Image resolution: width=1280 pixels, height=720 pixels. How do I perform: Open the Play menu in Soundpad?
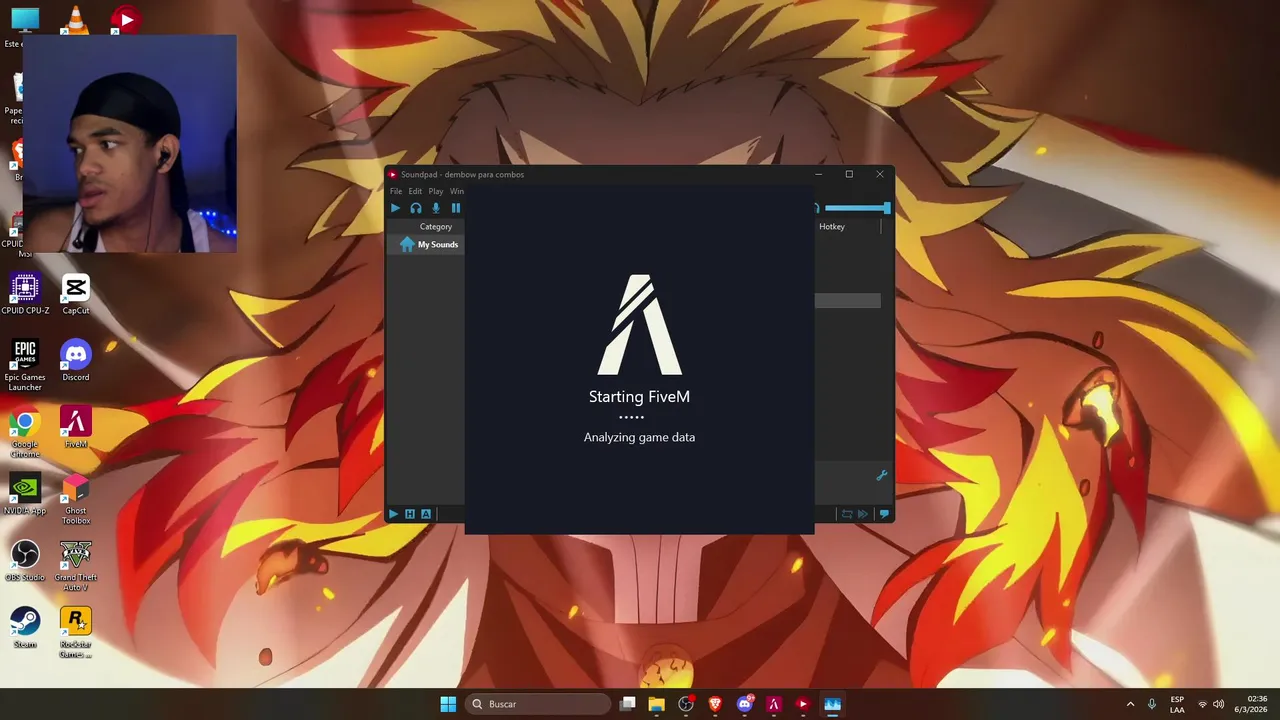pos(436,191)
